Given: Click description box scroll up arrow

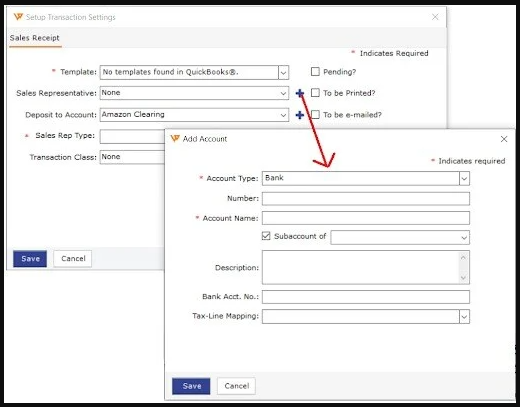Looking at the screenshot, I should (x=463, y=258).
